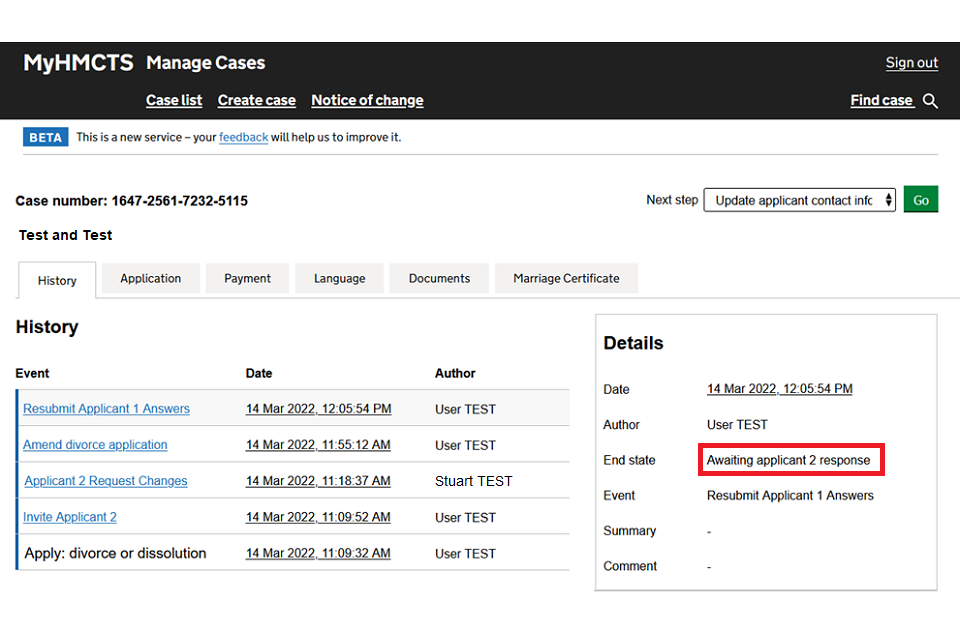The width and height of the screenshot is (960, 640).
Task: Open Amend divorce application event
Action: point(95,445)
